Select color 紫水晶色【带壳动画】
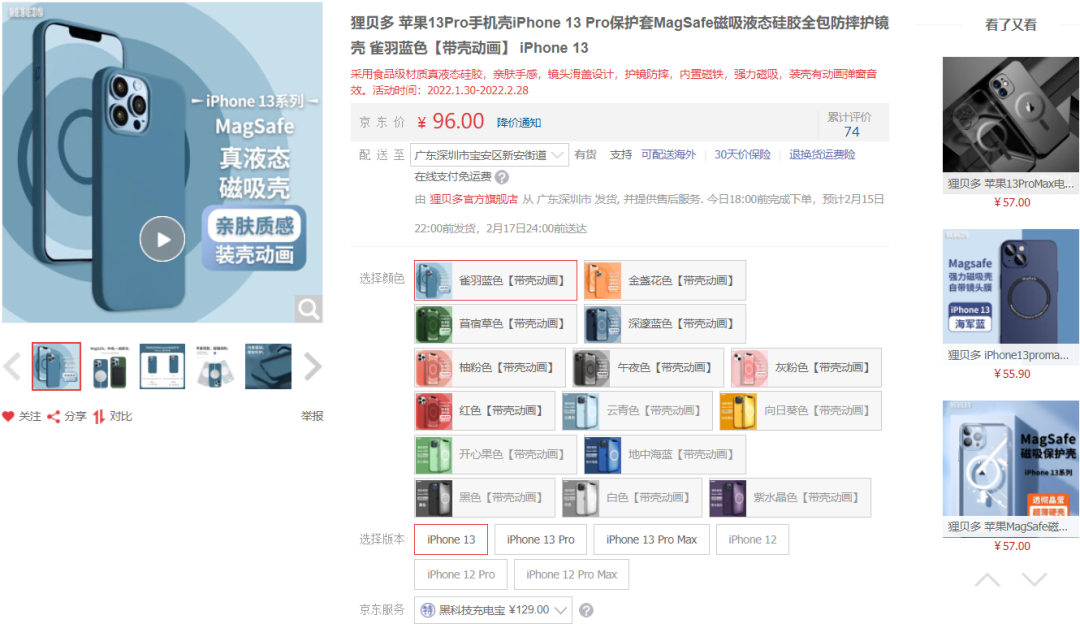The image size is (1080, 624). coord(790,497)
